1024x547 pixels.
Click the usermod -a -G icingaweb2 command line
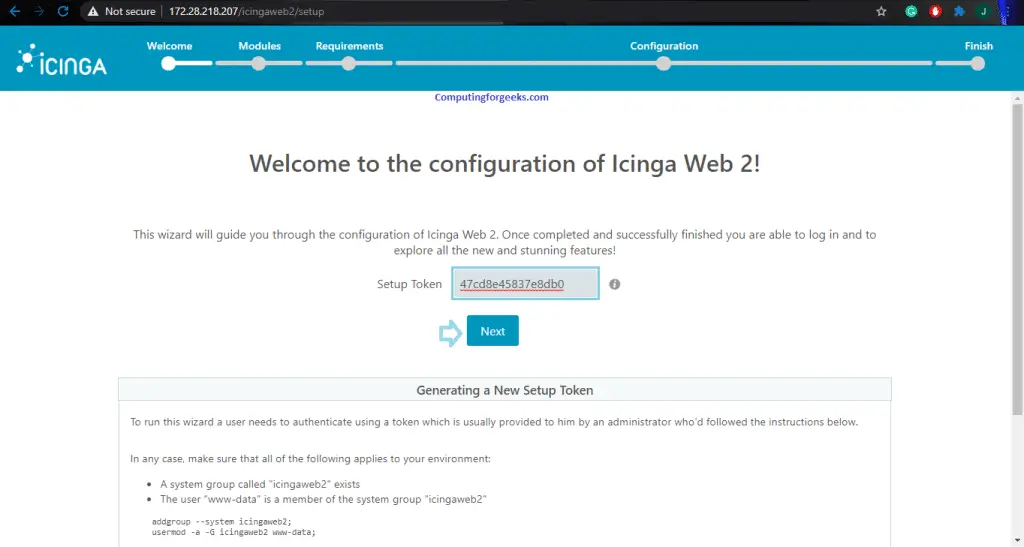[233, 532]
